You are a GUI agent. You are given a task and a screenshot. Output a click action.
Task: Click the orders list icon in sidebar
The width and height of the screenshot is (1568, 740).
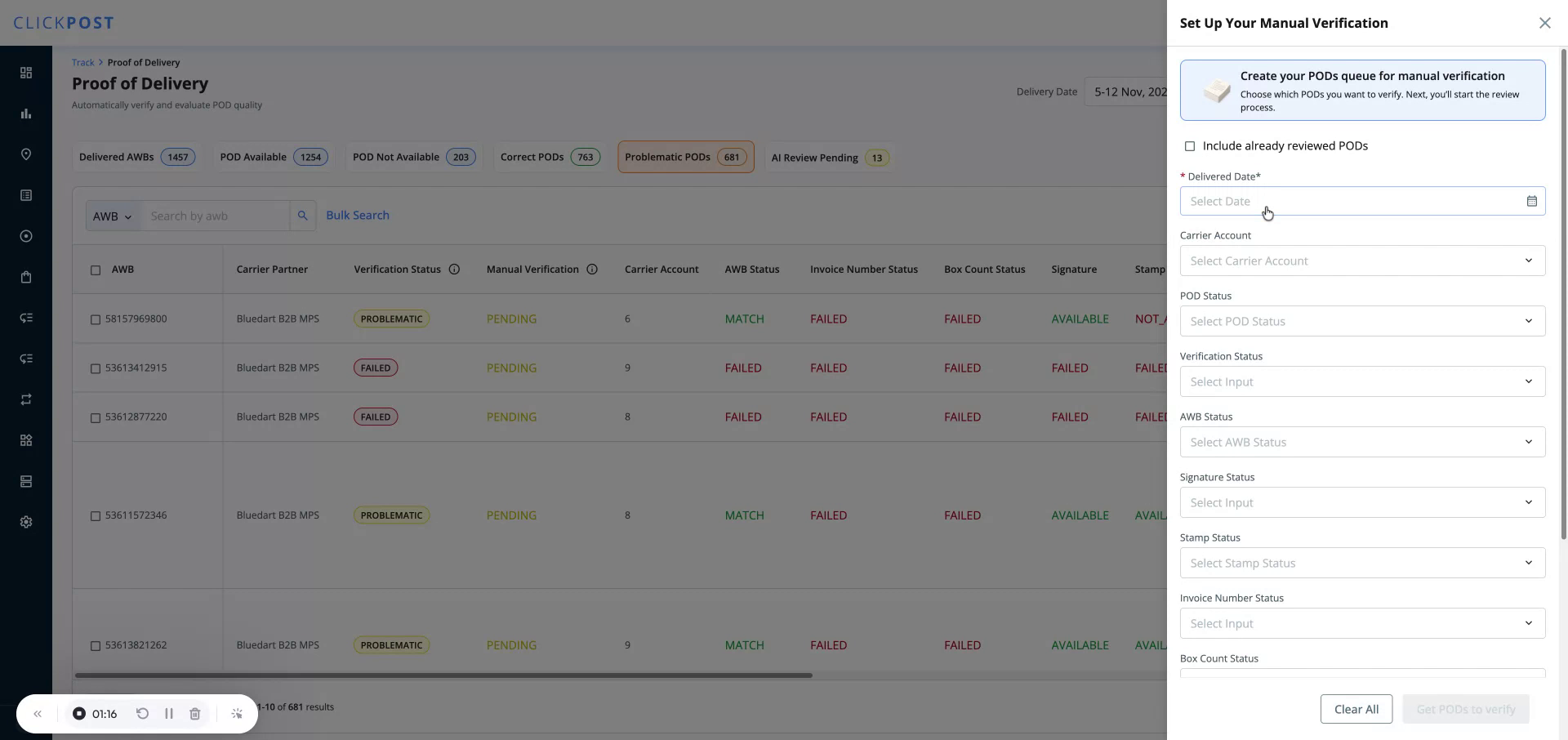tap(26, 194)
